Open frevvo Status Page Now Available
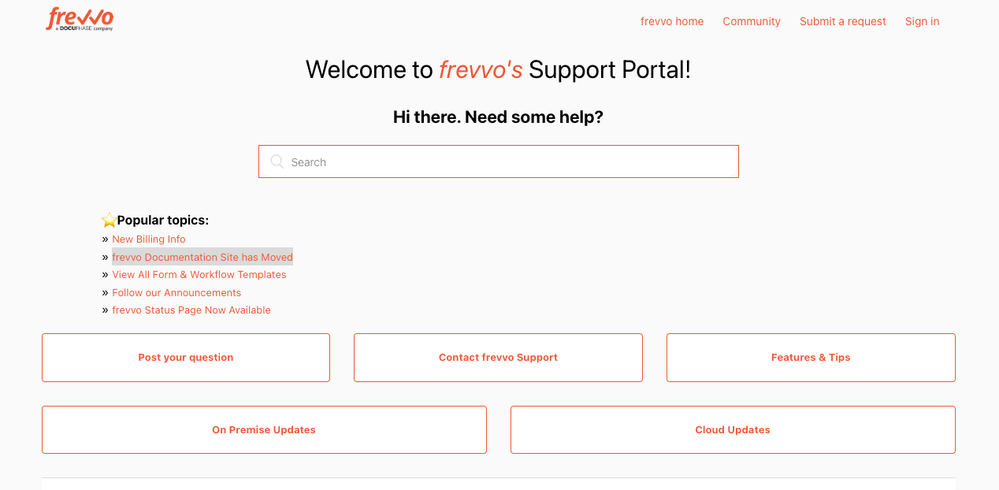 [x=191, y=310]
